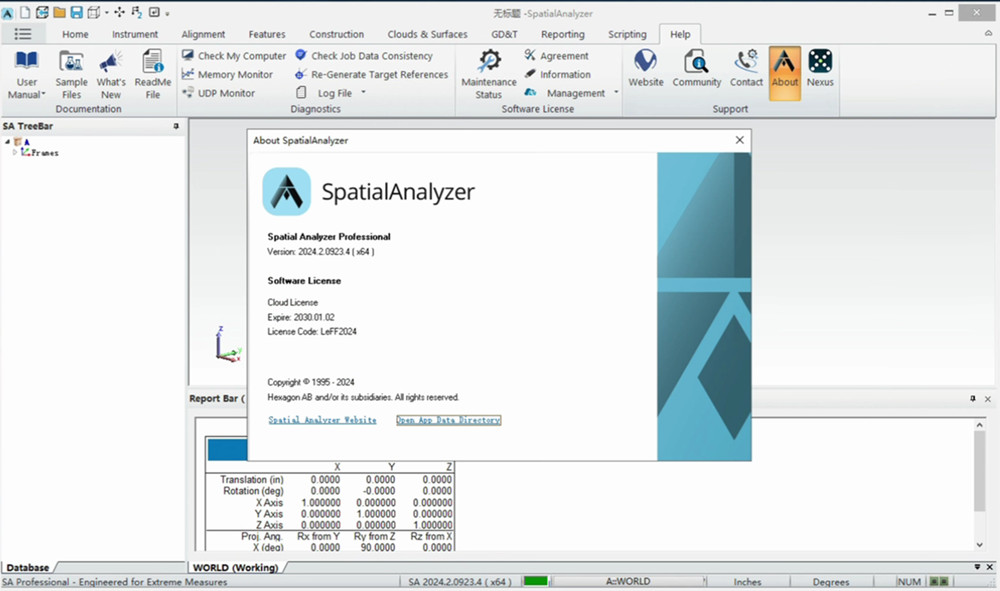The height and width of the screenshot is (591, 1000).
Task: Switch to the Alignment ribbon tab
Action: pyautogui.click(x=203, y=34)
